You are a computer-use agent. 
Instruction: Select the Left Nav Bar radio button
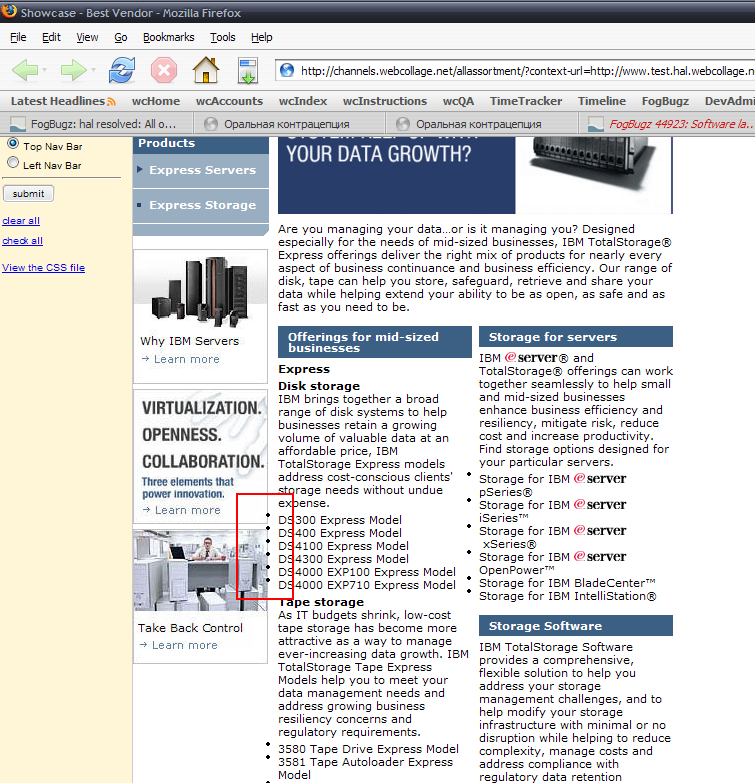(13, 162)
